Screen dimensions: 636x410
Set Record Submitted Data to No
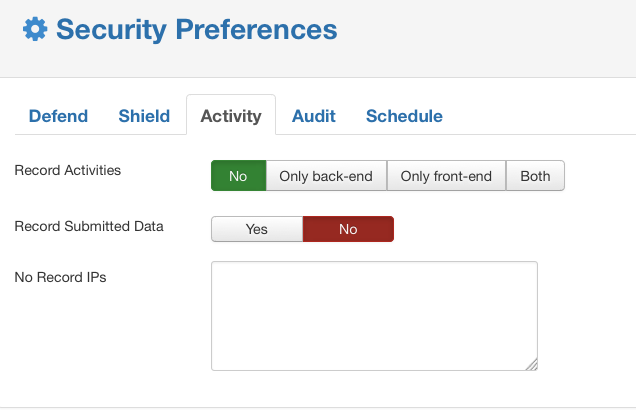(x=348, y=229)
